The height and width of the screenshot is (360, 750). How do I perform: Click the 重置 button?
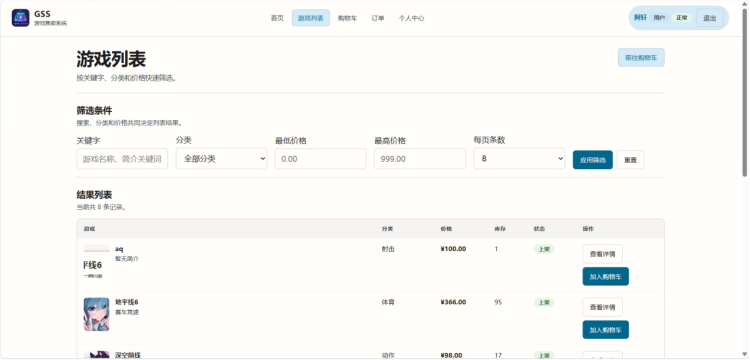click(630, 160)
